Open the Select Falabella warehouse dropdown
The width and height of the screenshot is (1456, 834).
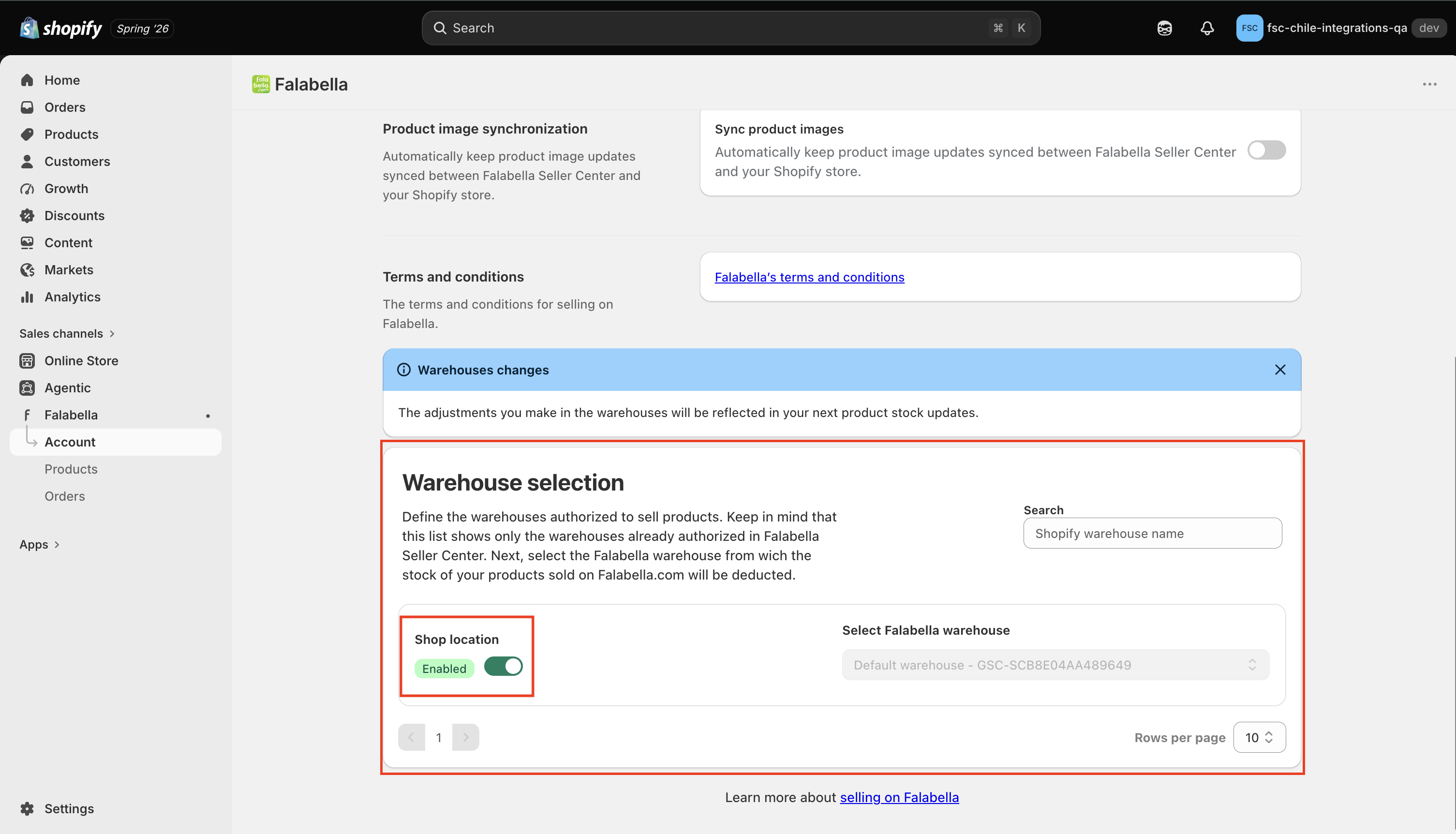pos(1055,665)
